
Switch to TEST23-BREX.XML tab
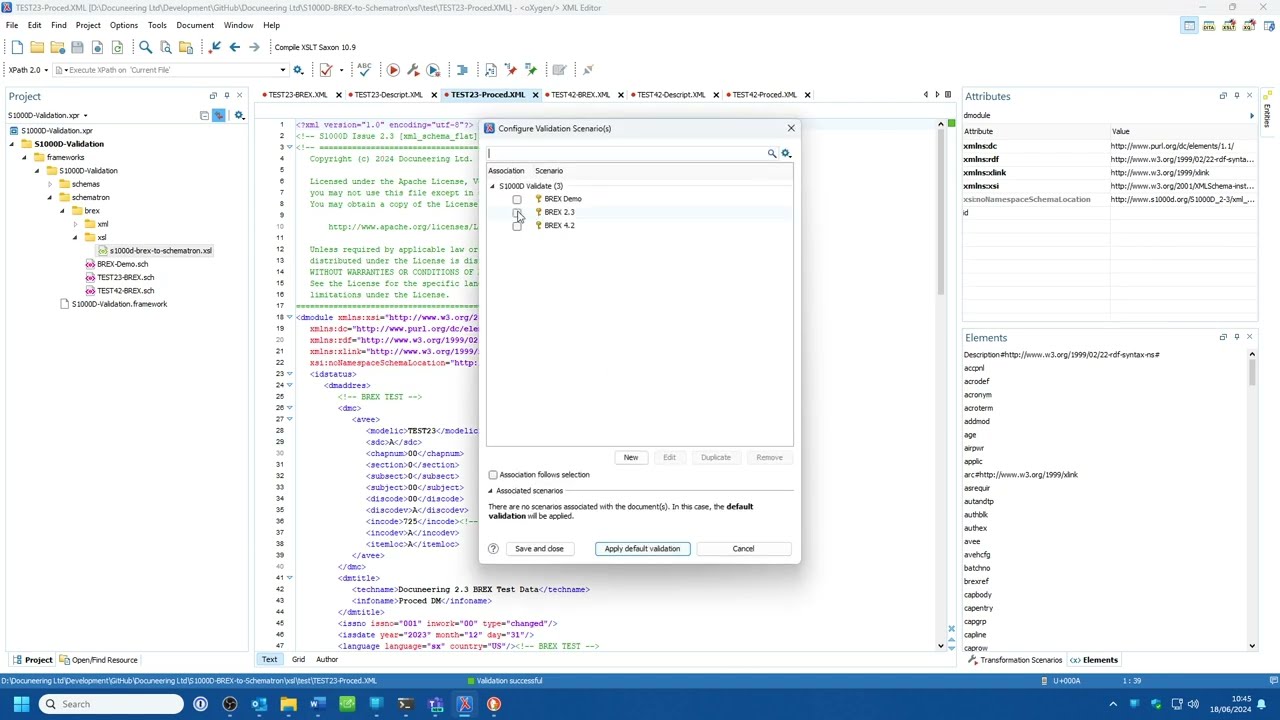coord(297,95)
